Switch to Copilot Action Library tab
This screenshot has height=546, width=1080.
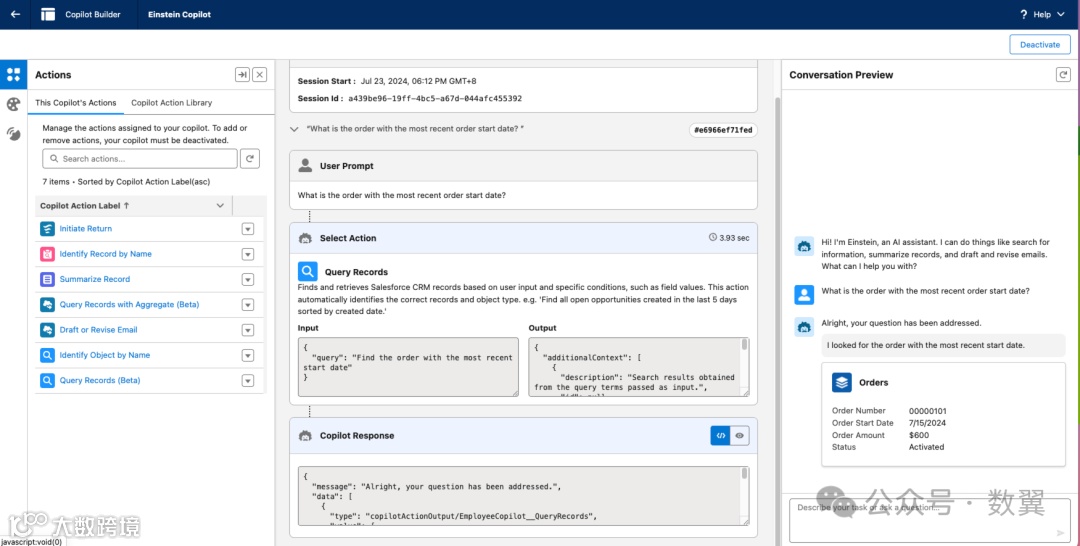[172, 103]
